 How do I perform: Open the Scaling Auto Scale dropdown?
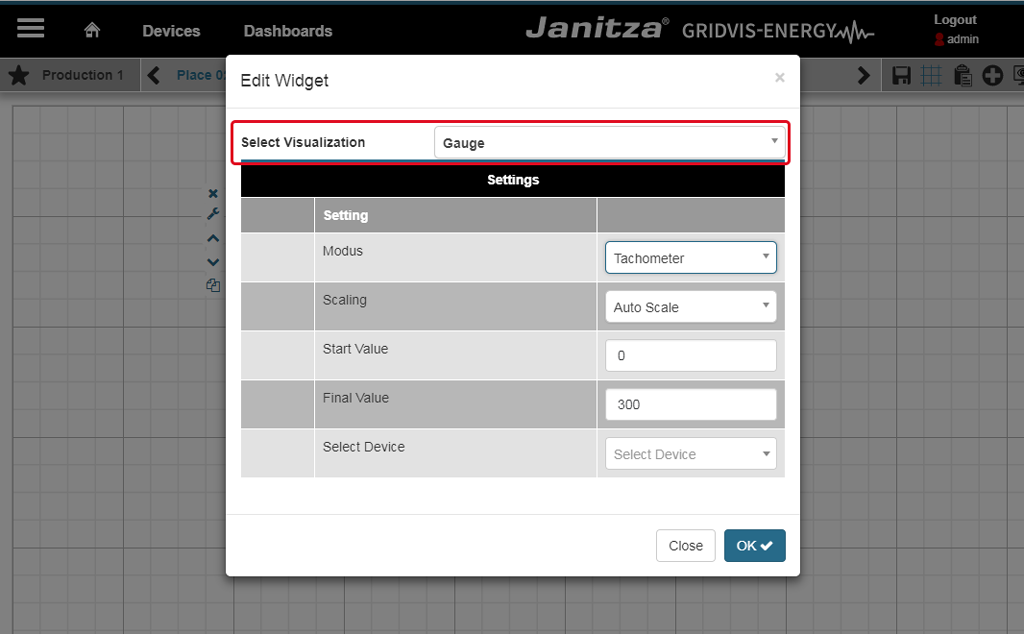click(690, 307)
